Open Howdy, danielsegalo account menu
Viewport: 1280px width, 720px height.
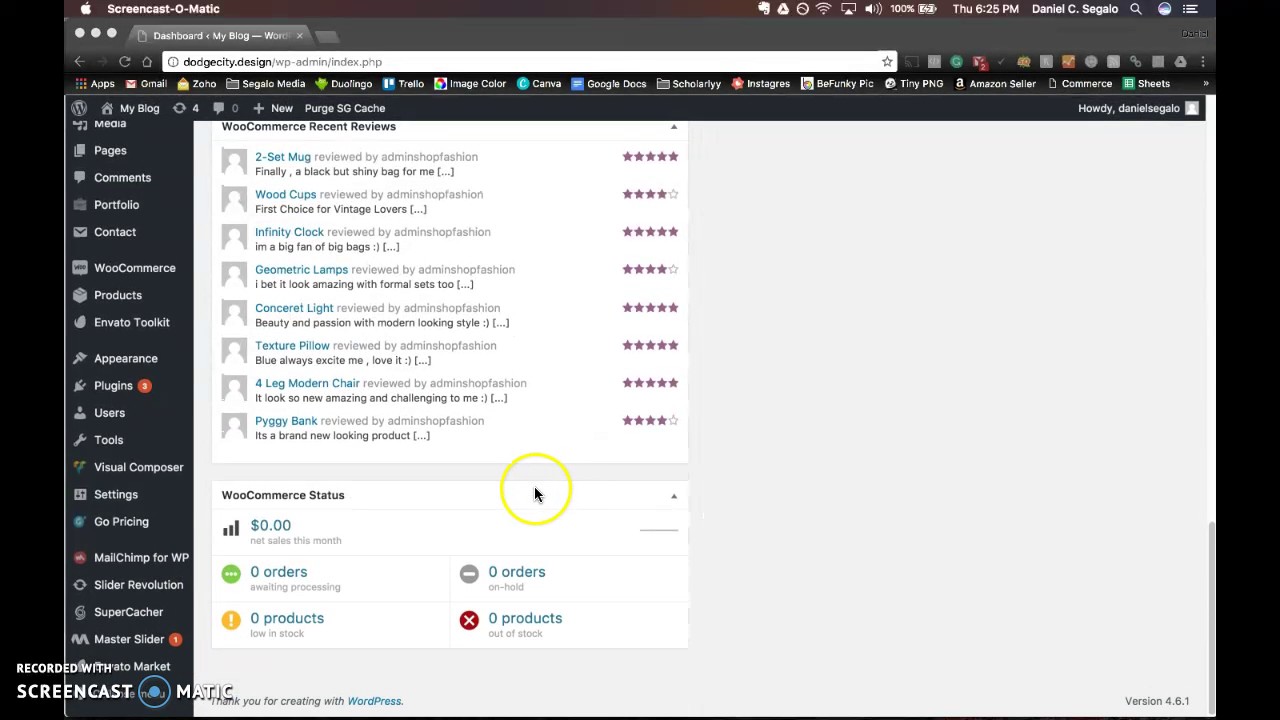pyautogui.click(x=1138, y=108)
